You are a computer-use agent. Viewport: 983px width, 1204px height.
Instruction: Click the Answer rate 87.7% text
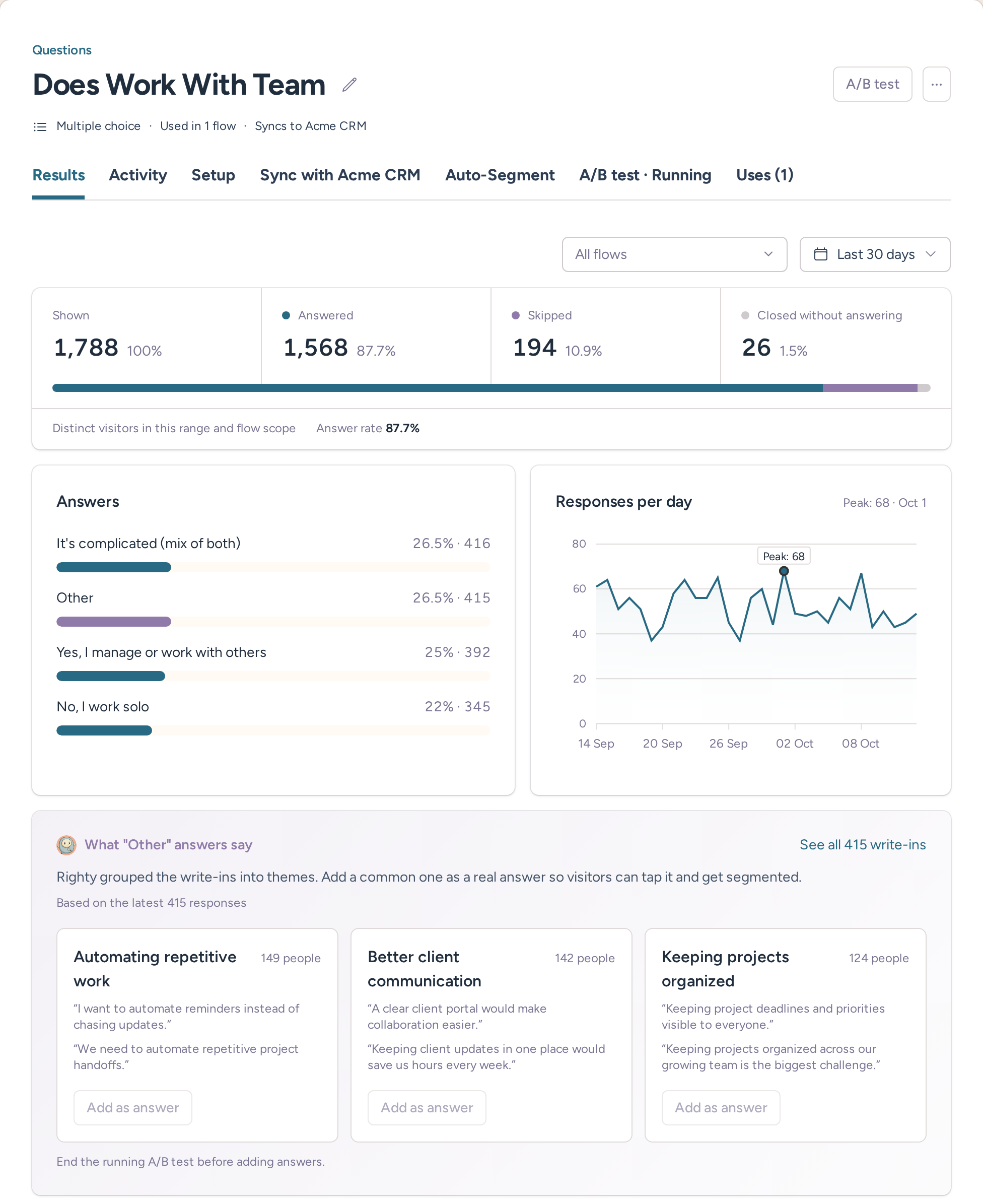[x=368, y=428]
